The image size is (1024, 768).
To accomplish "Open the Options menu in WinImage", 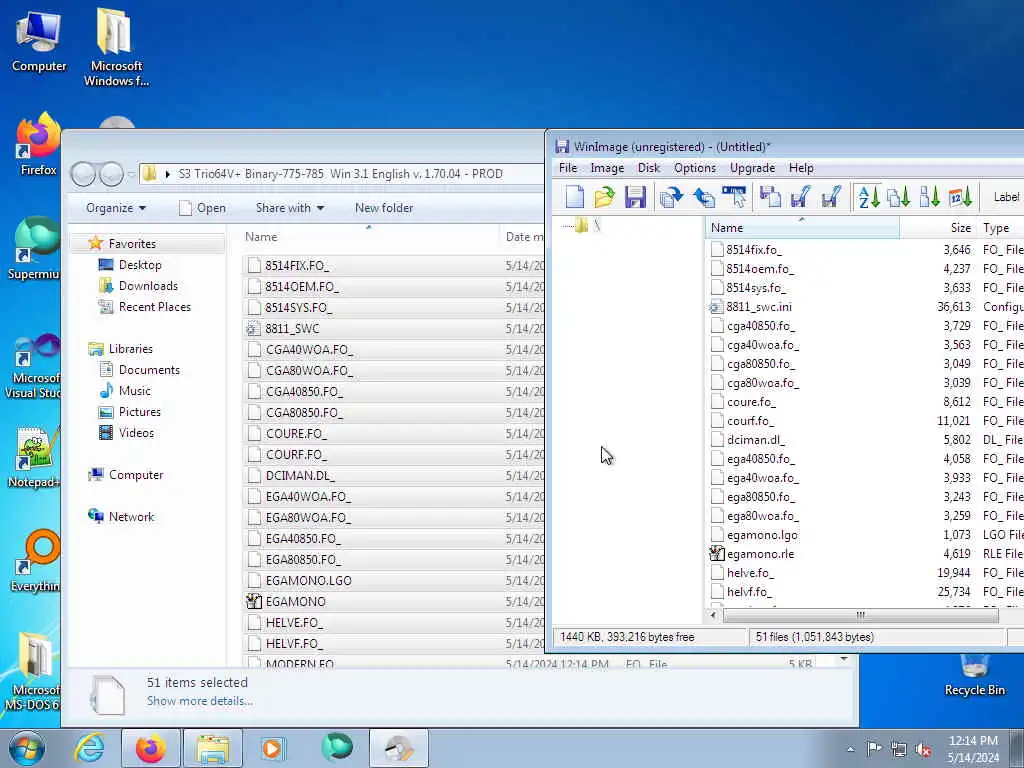I will (x=695, y=168).
